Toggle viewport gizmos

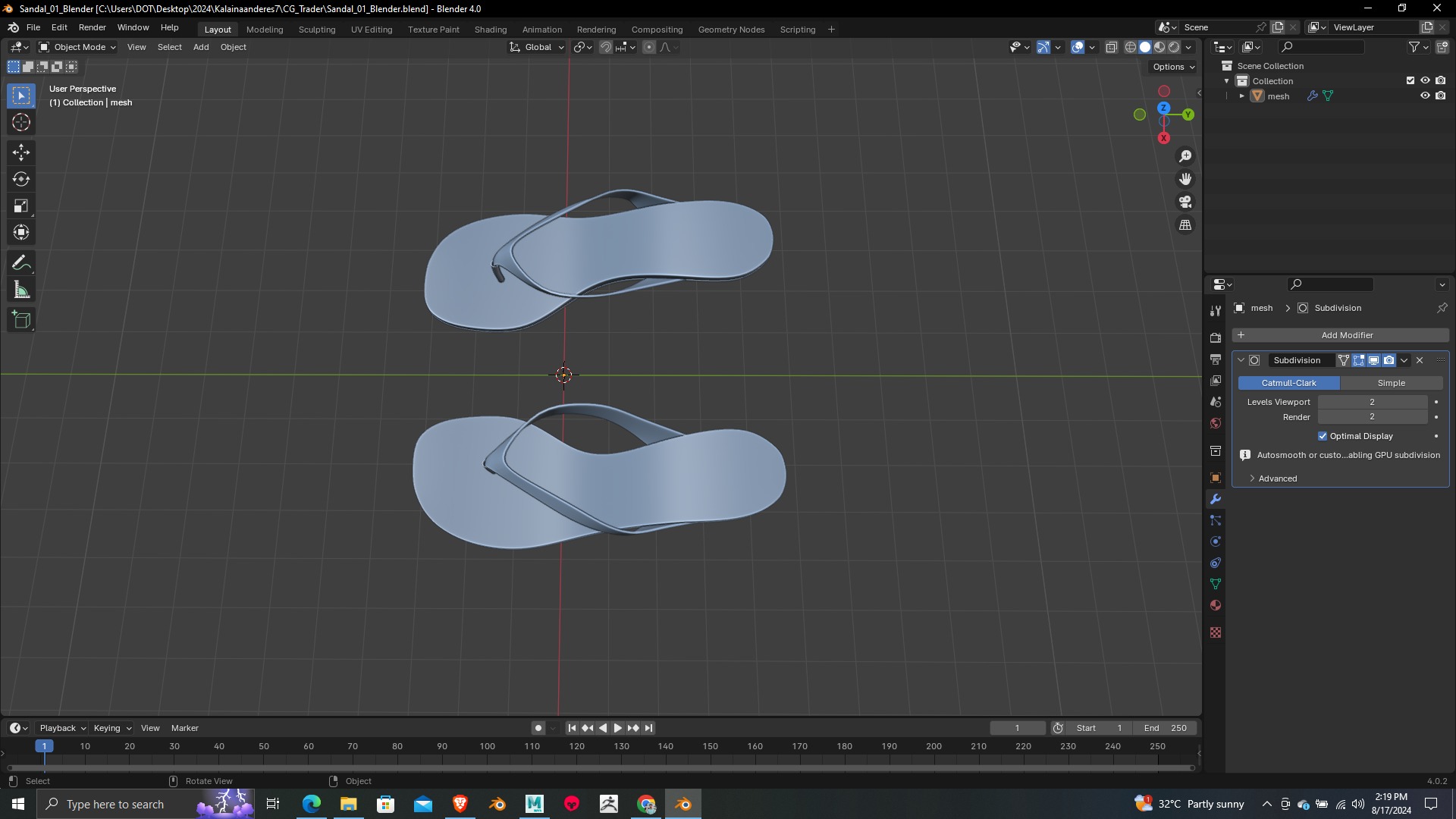[1043, 47]
